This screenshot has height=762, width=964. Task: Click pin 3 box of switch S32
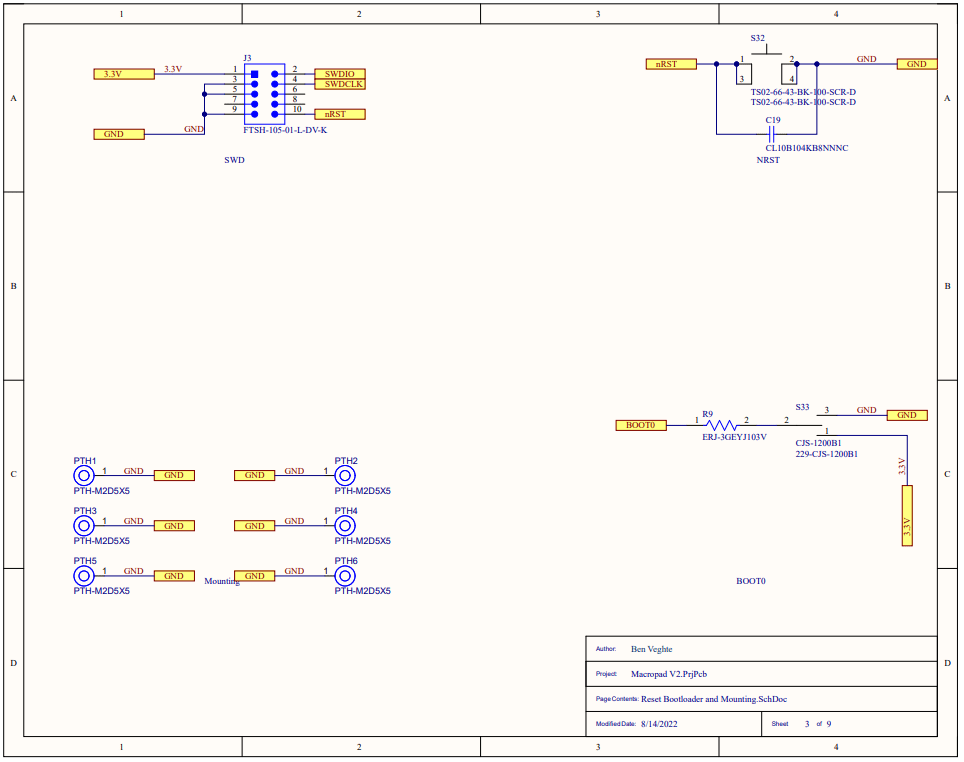tap(743, 76)
